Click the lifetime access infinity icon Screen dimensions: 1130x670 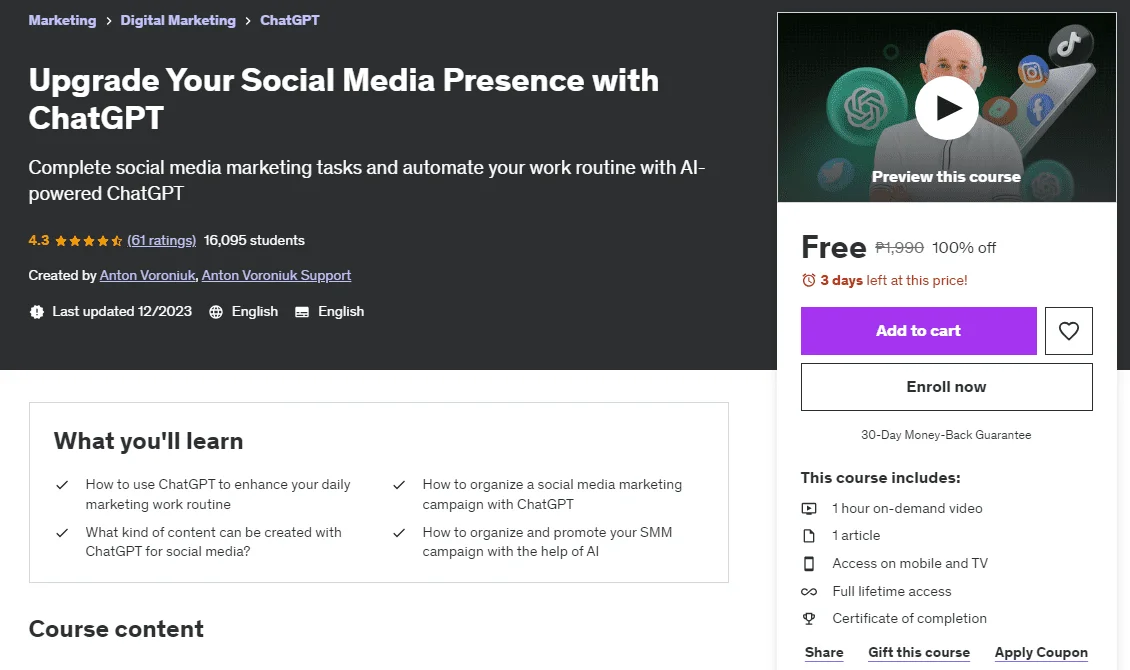[x=809, y=591]
